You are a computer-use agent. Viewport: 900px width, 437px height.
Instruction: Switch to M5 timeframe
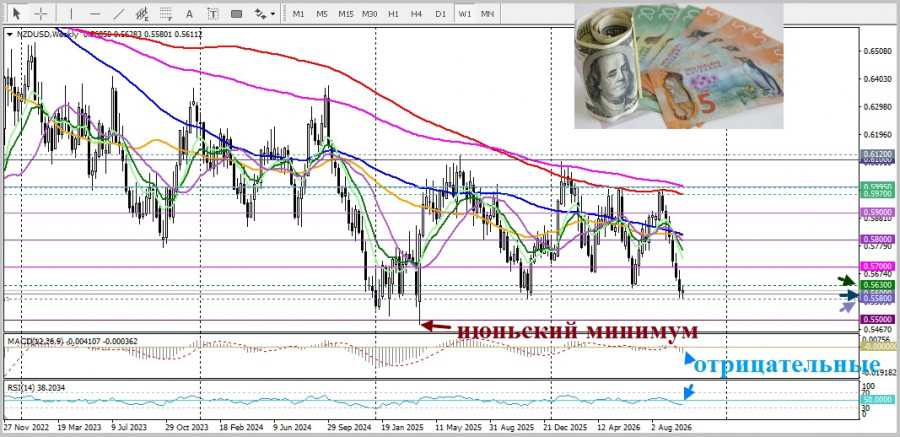[x=322, y=13]
